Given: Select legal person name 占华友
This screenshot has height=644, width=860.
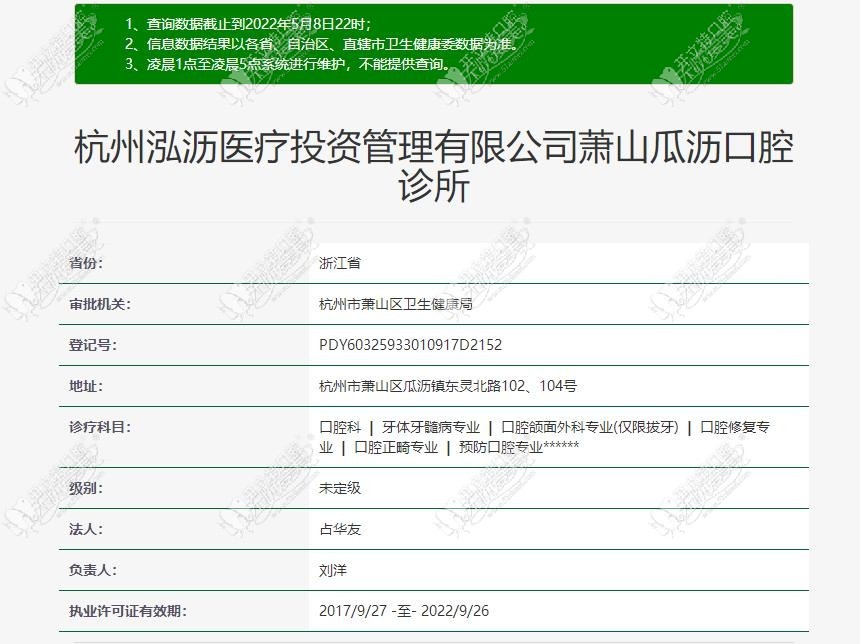Looking at the screenshot, I should 340,529.
